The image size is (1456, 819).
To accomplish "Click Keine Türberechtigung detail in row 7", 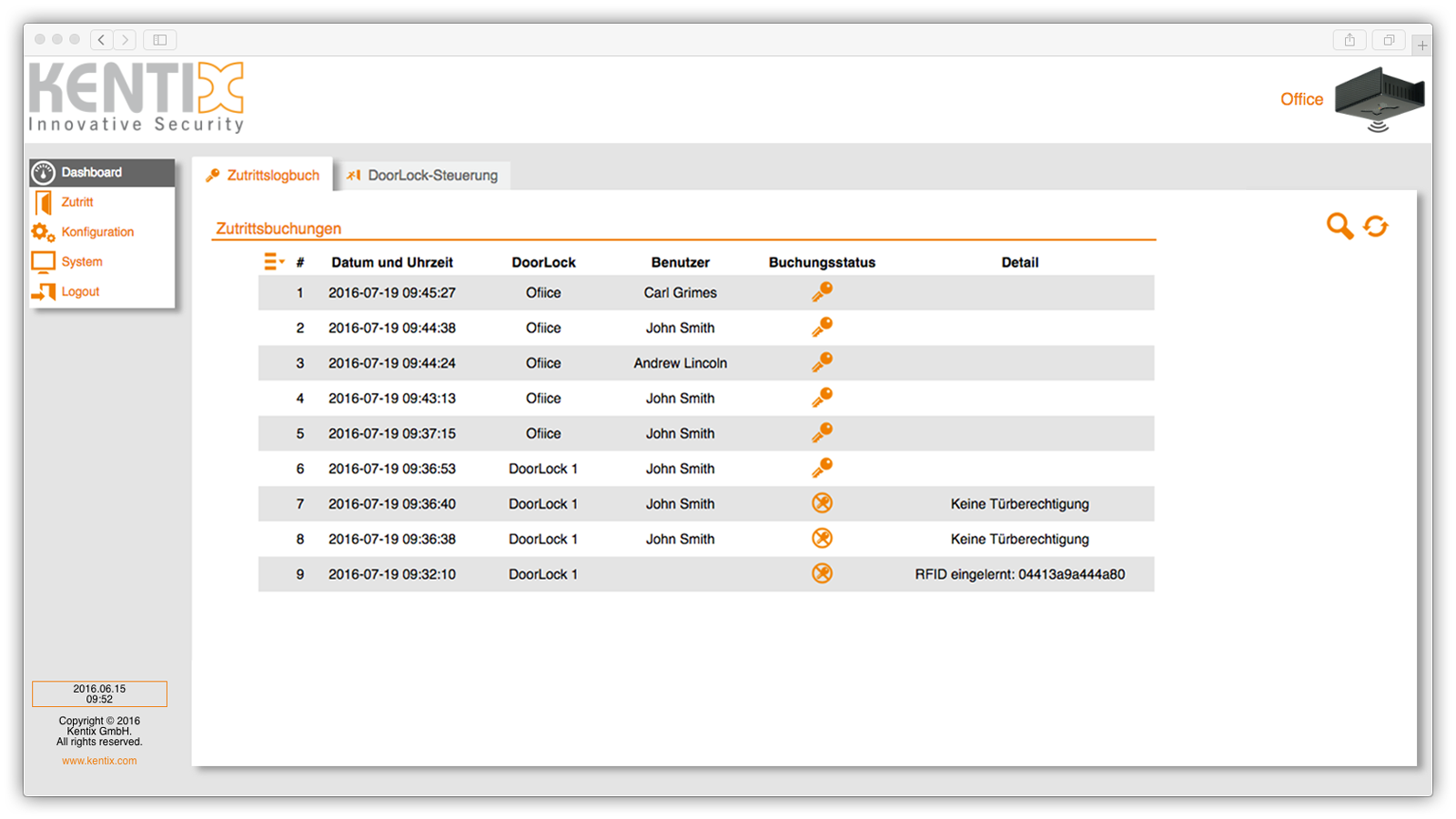I will click(x=1019, y=504).
